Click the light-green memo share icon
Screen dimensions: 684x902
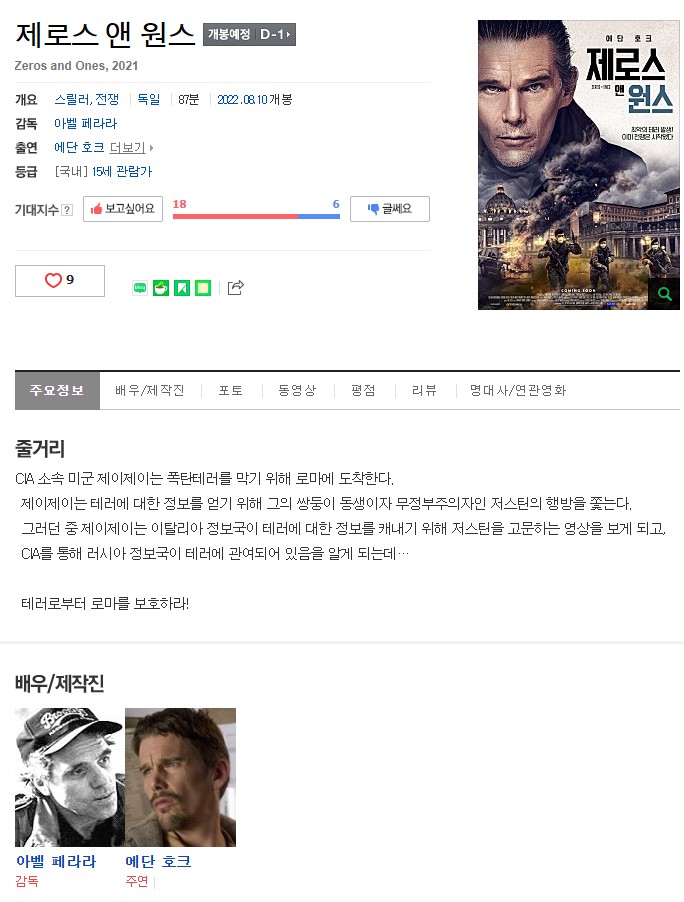(203, 288)
